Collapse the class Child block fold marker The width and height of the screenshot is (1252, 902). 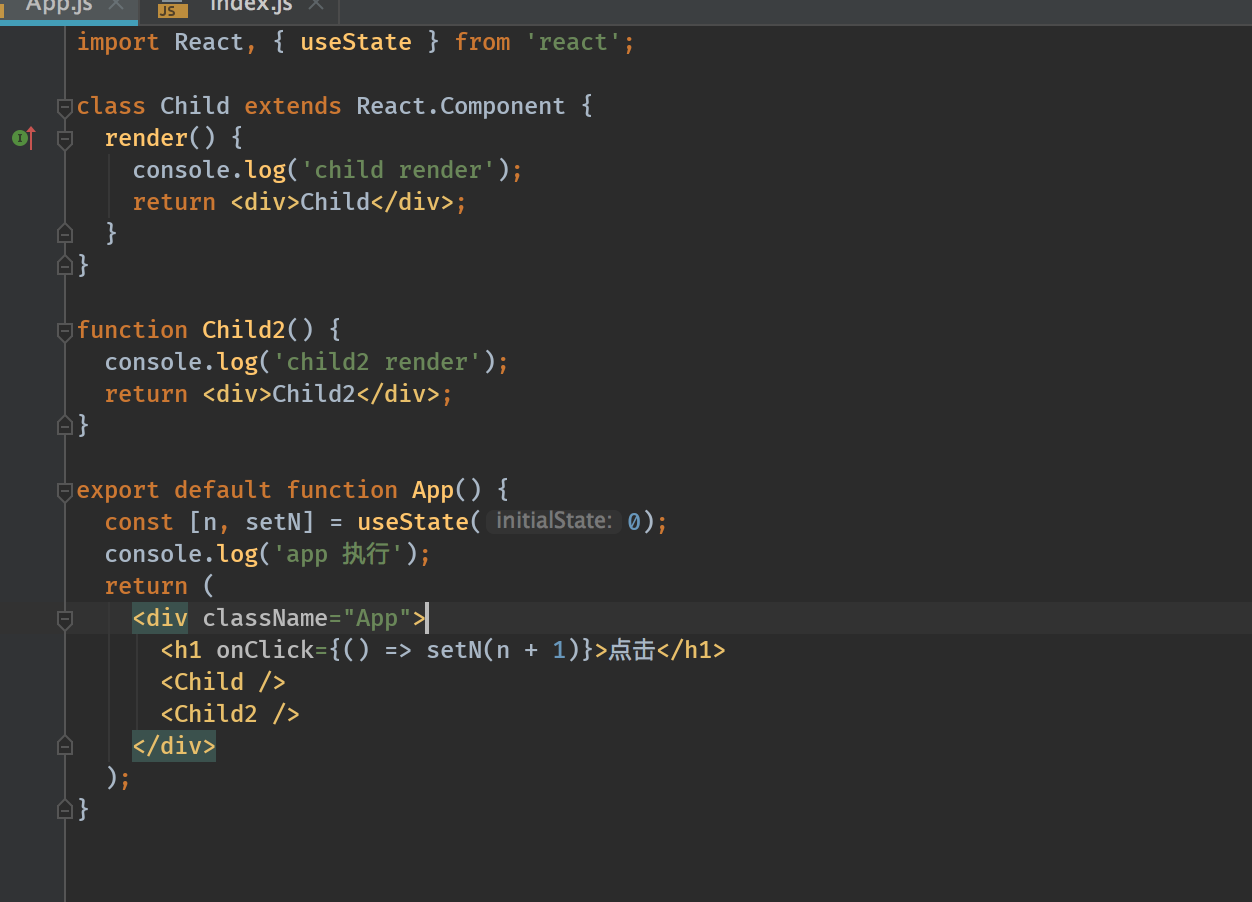(x=65, y=107)
